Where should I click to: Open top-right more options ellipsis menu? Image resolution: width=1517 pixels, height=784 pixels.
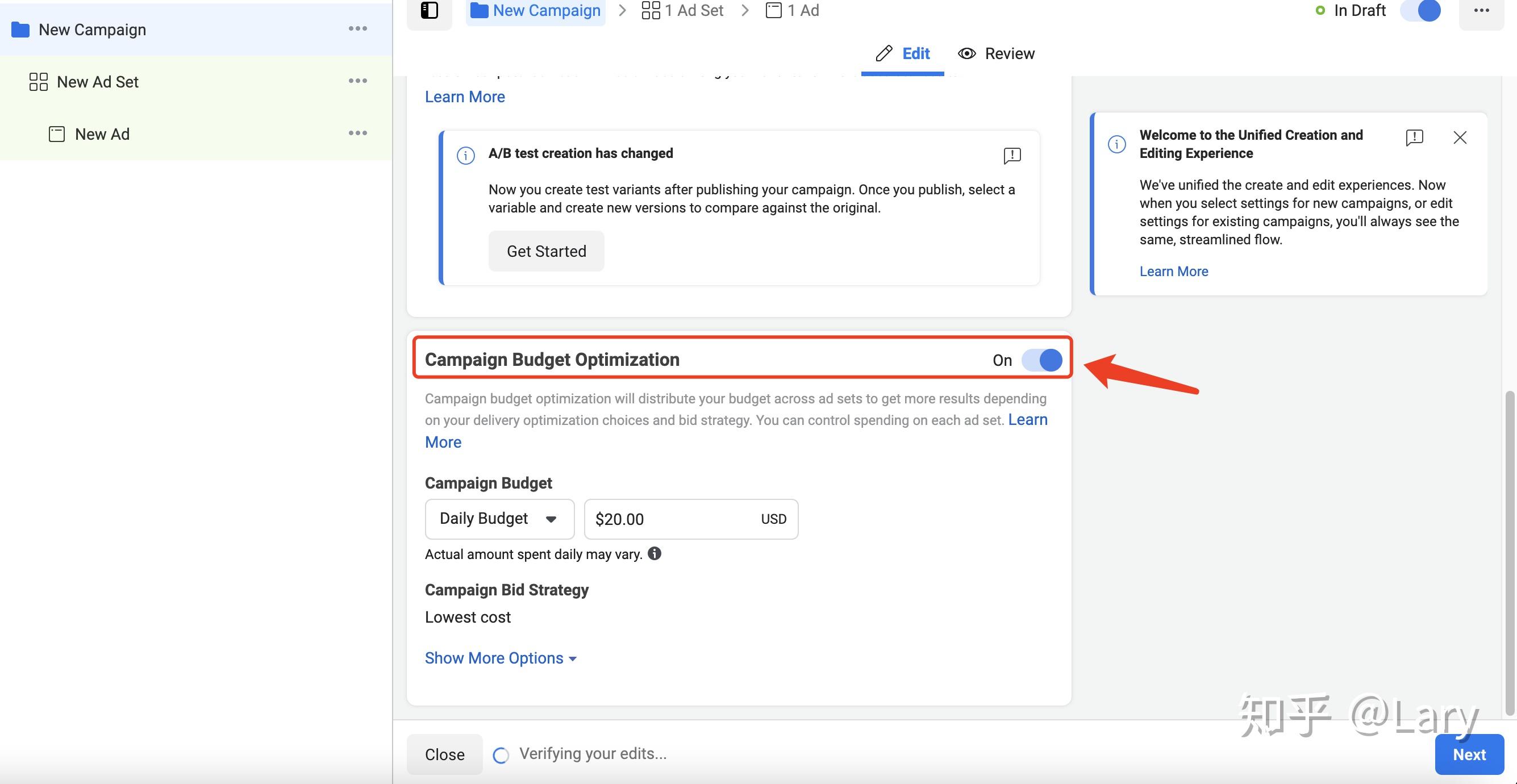coord(1481,11)
